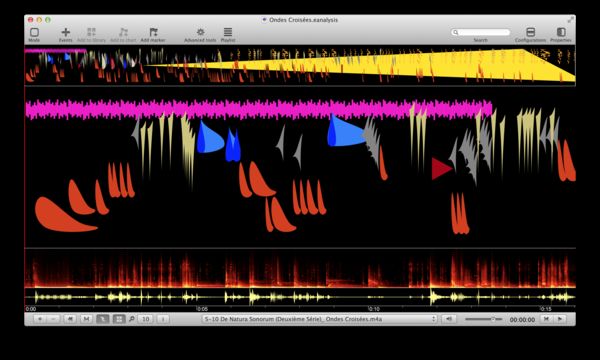Viewport: 600px width, 360px height.
Task: Click the go to start playback button
Action: coord(546,319)
